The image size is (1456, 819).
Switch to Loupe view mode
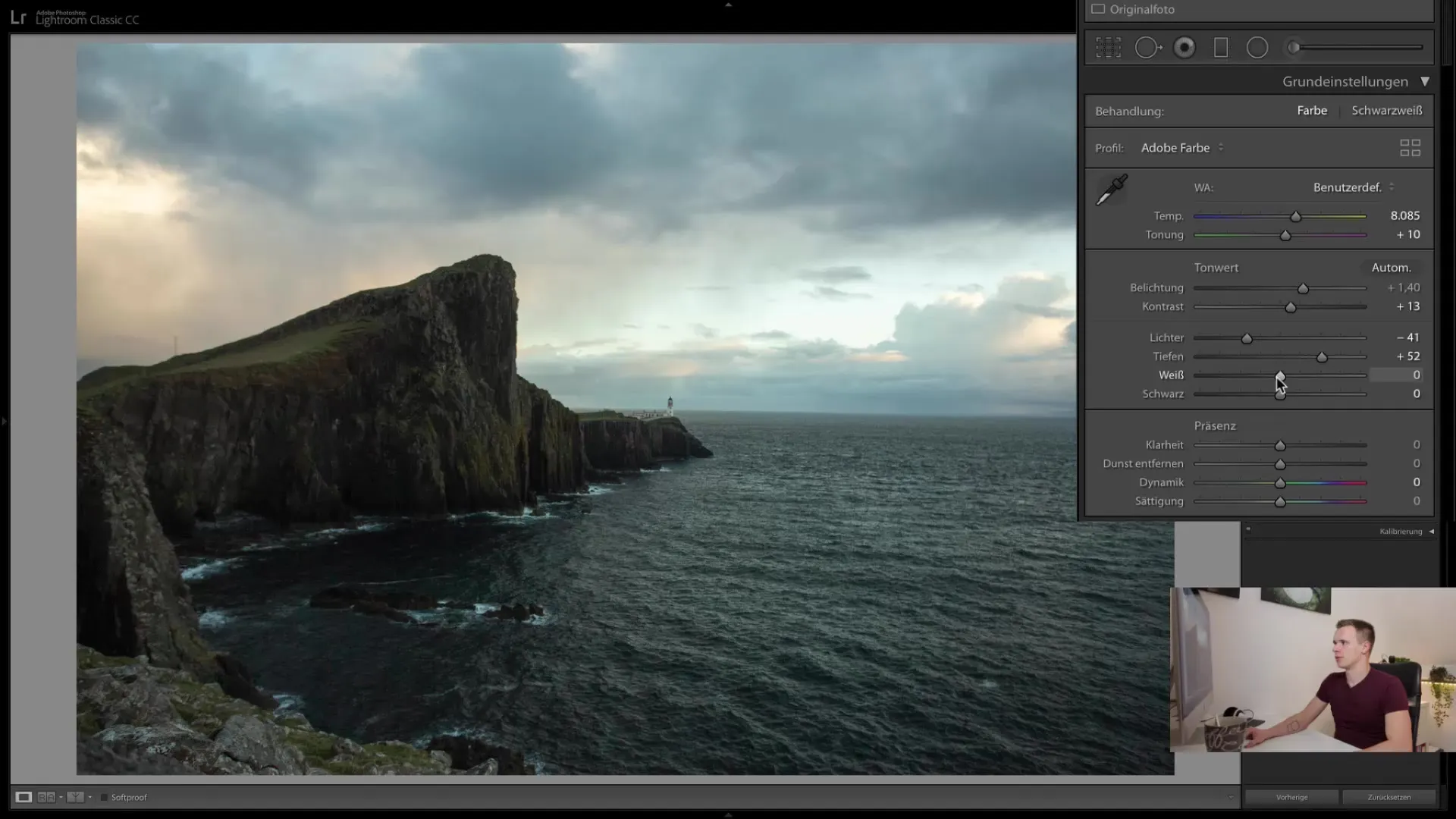[x=24, y=797]
